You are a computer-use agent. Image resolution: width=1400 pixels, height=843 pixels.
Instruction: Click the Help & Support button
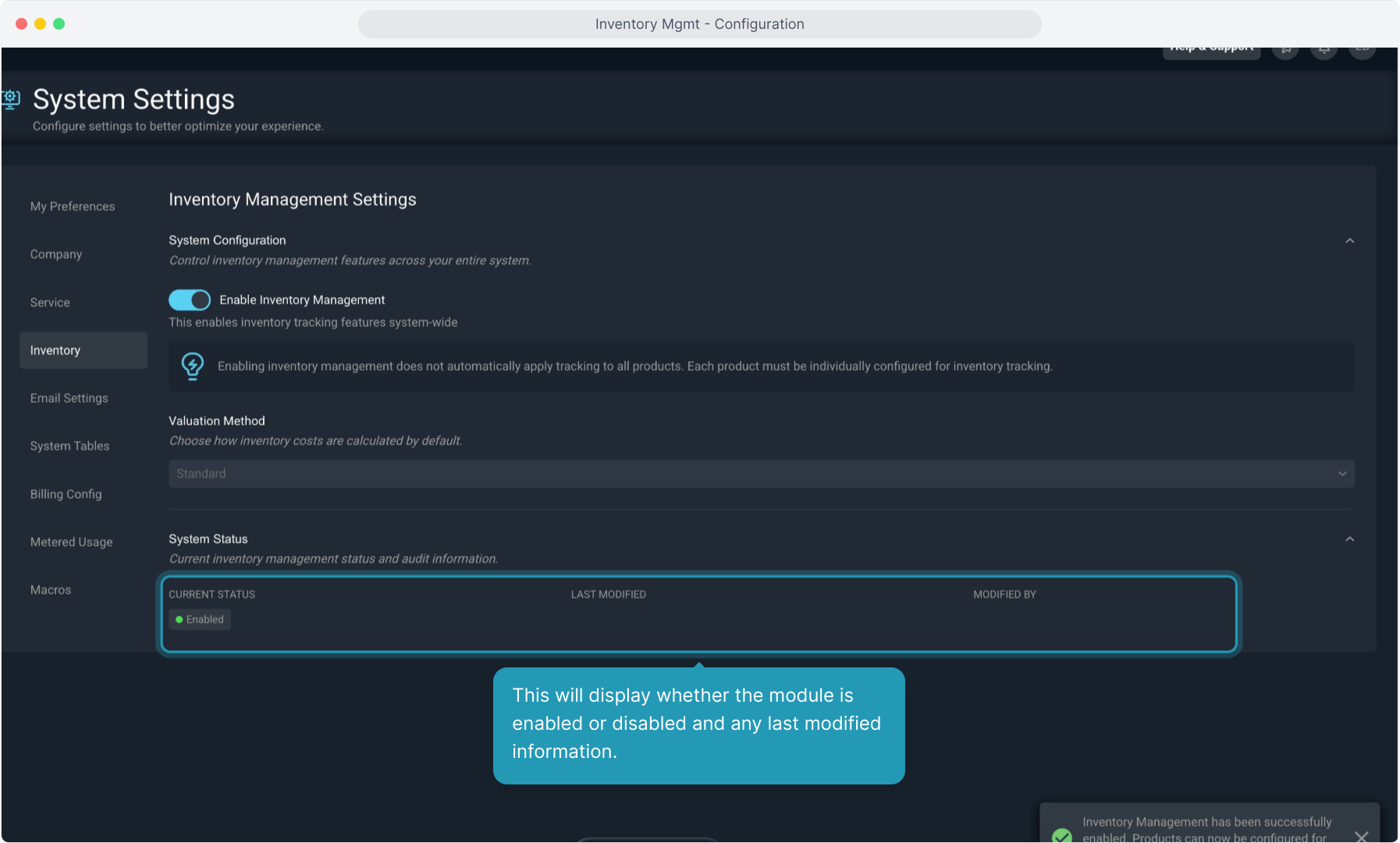click(1211, 50)
